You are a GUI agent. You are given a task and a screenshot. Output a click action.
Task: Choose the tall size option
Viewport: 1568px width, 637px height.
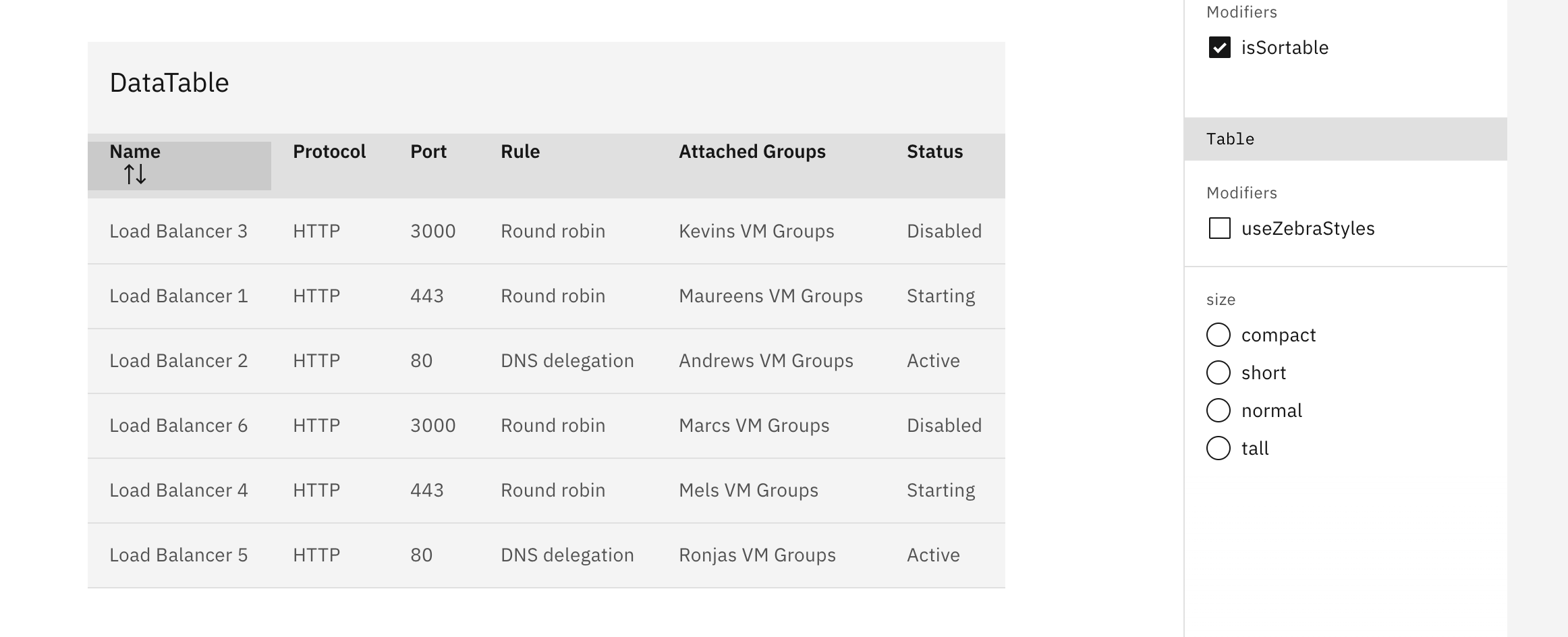pyautogui.click(x=1219, y=448)
